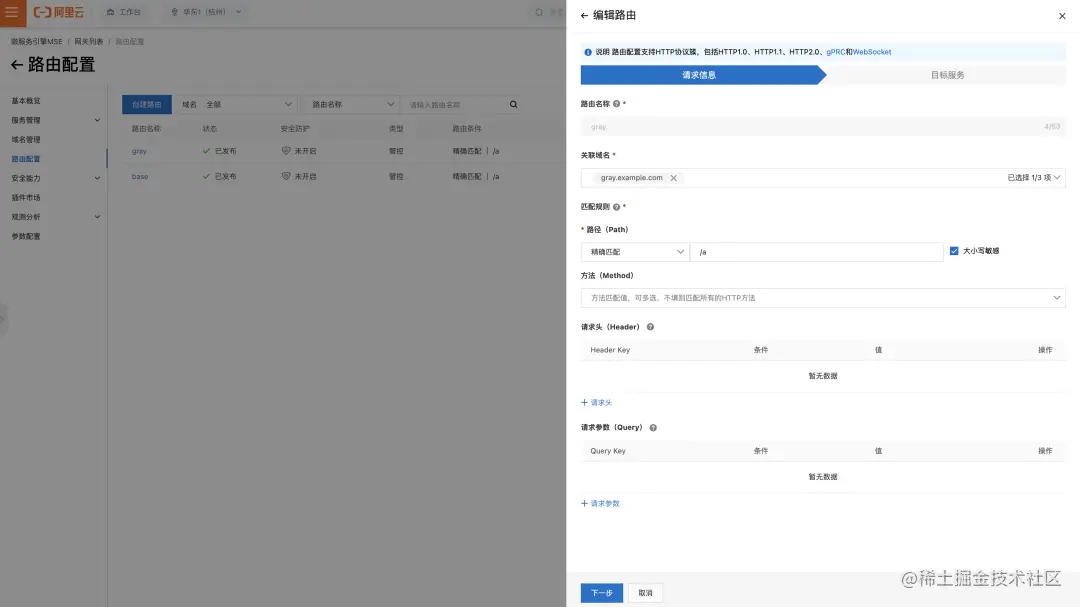Close the 编辑路由 panel with X
Viewport: 1080px width, 607px height.
click(x=1061, y=16)
